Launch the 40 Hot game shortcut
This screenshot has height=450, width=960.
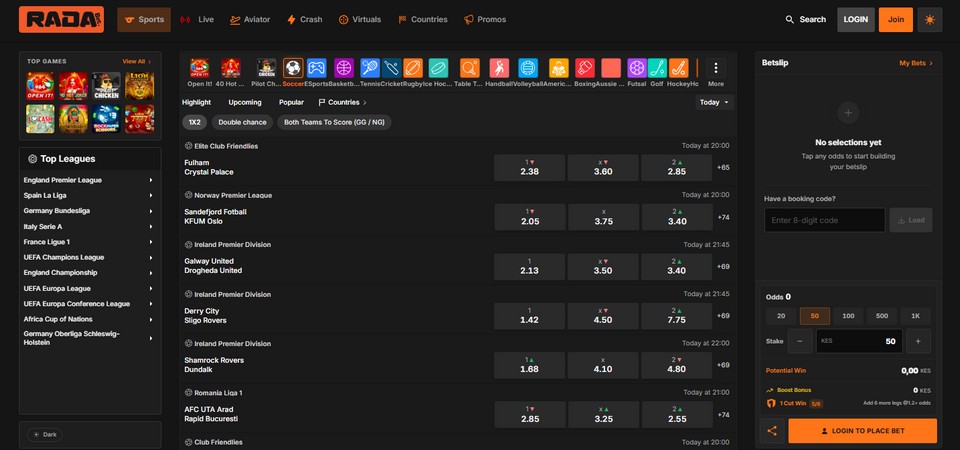point(231,68)
